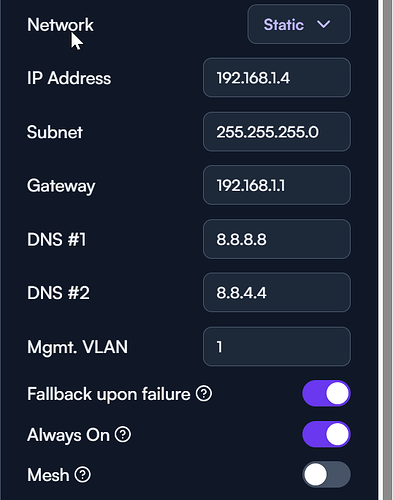Screen dimensions: 393x500
Task: Click the Fallback upon failure label
Action: click(109, 394)
